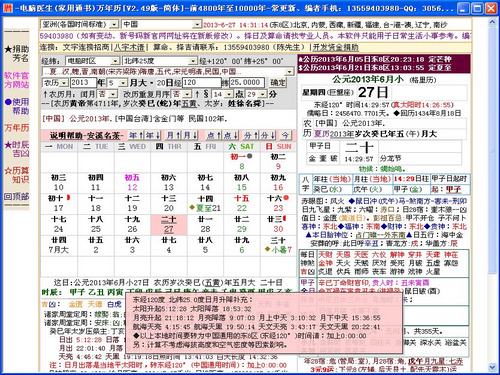Viewport: 500px width, 375px height.
Task: Click the 分↑ minute-up button
Action: click(251, 135)
